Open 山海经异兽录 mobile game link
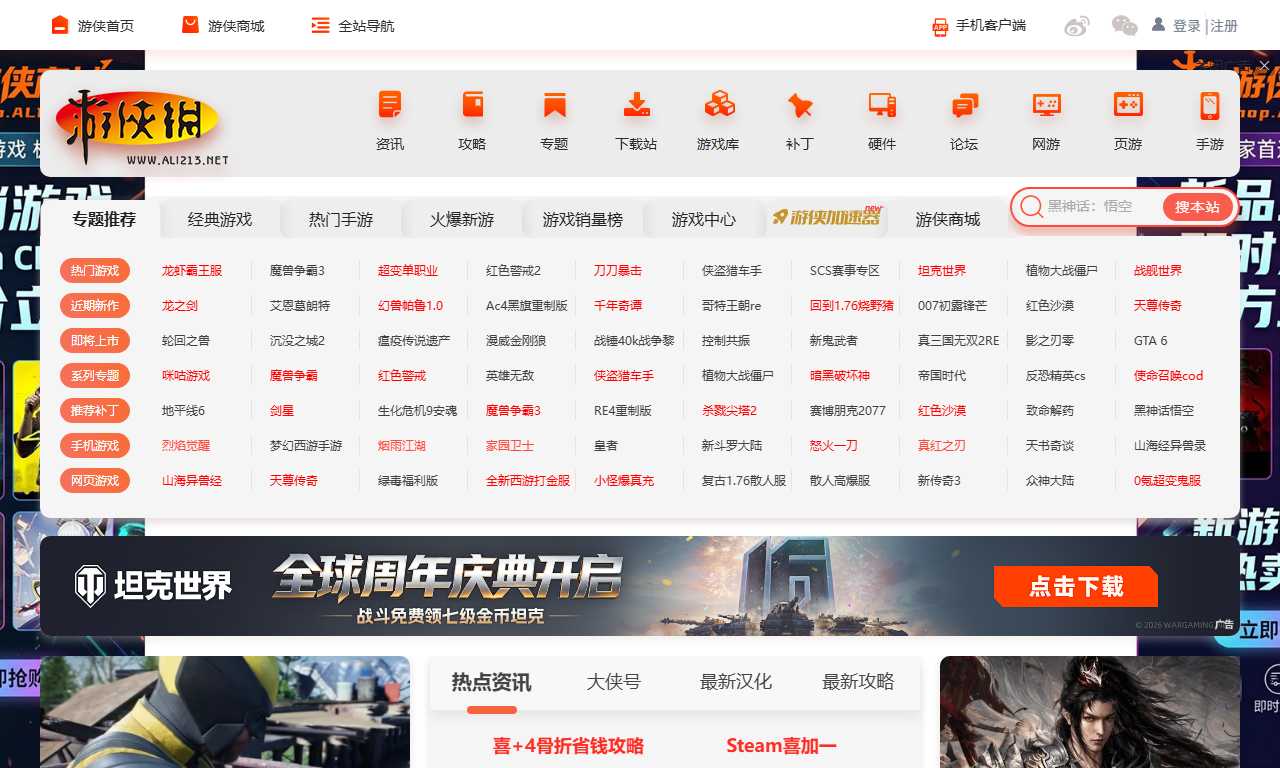 point(1170,445)
